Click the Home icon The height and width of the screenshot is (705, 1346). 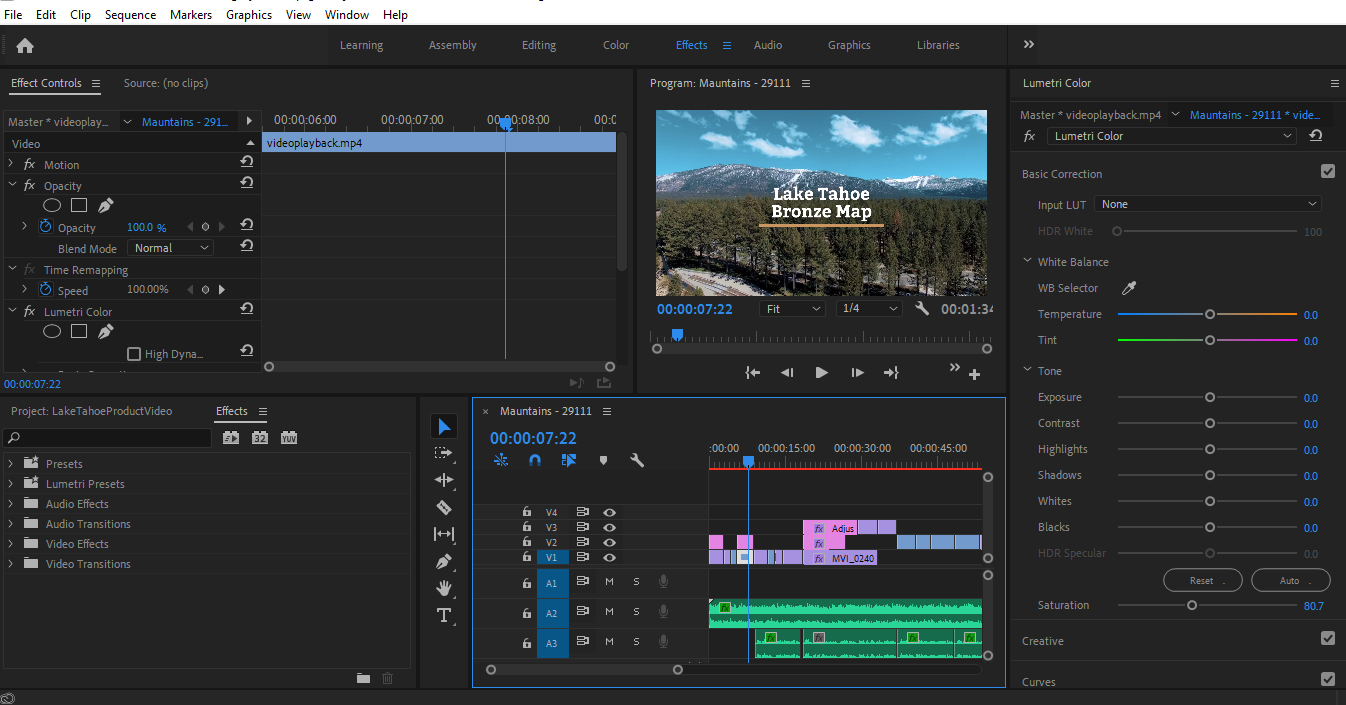[x=25, y=45]
